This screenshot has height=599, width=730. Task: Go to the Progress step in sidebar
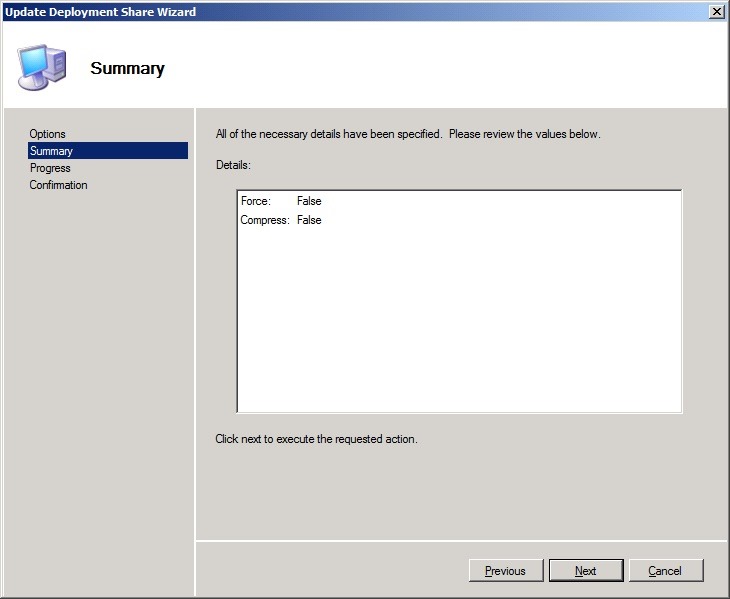(x=50, y=168)
